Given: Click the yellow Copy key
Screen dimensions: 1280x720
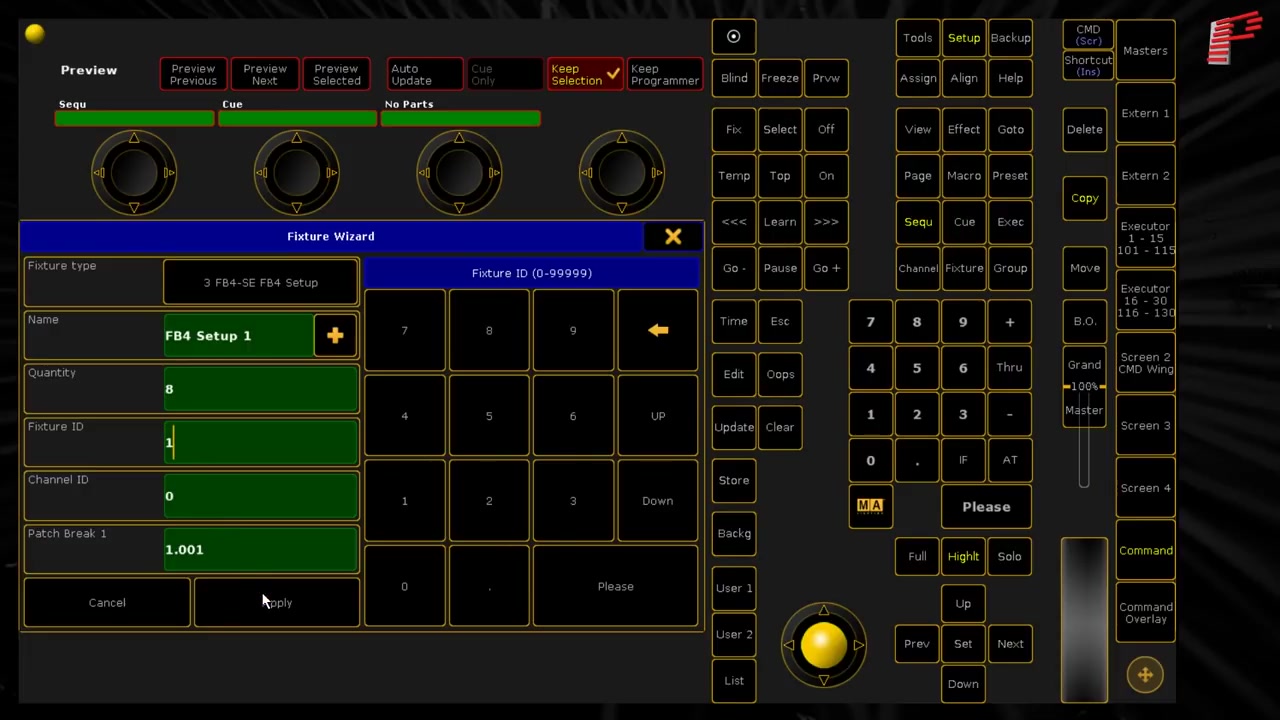Looking at the screenshot, I should point(1084,198).
